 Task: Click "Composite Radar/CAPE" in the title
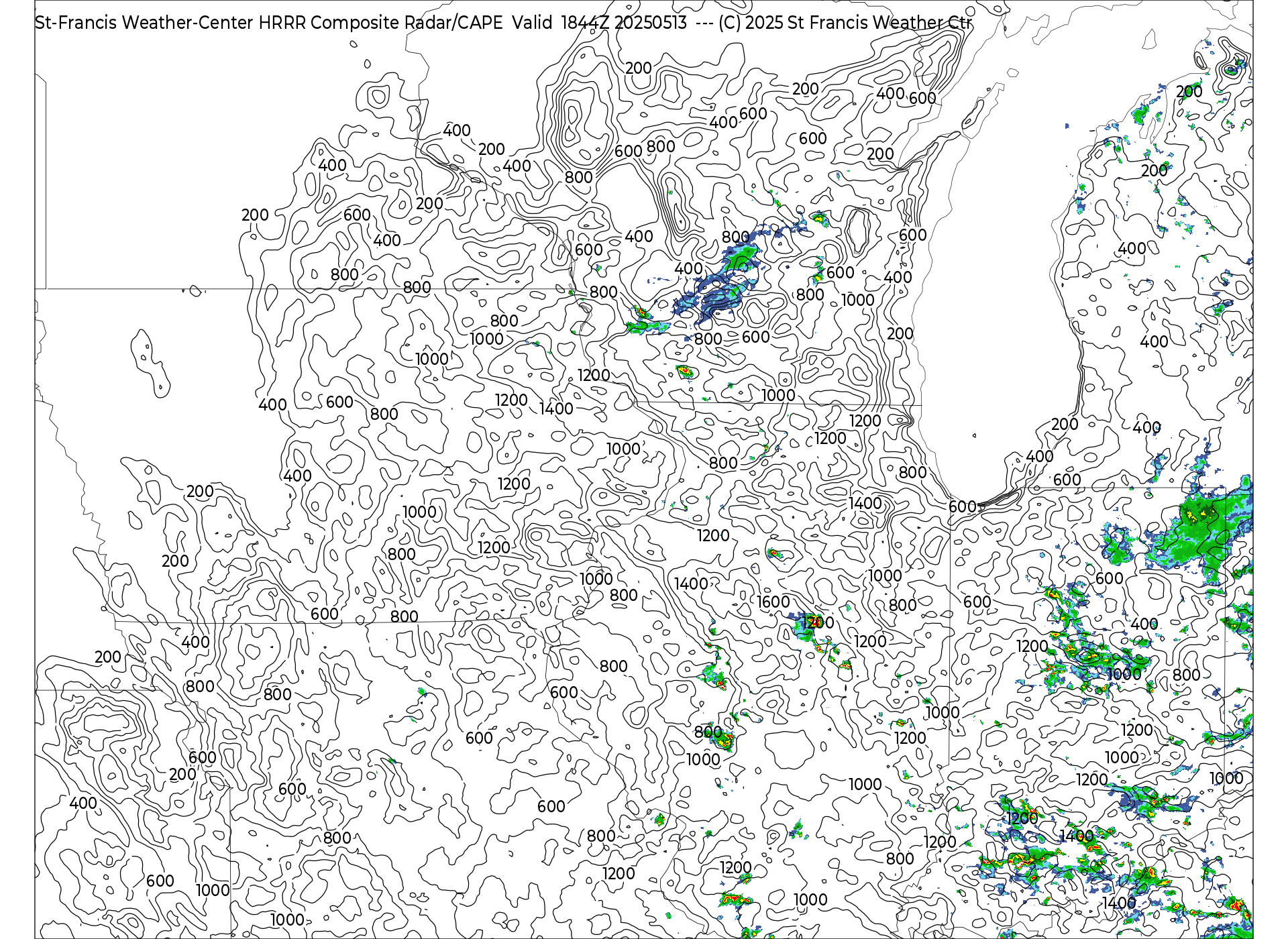pos(407,23)
